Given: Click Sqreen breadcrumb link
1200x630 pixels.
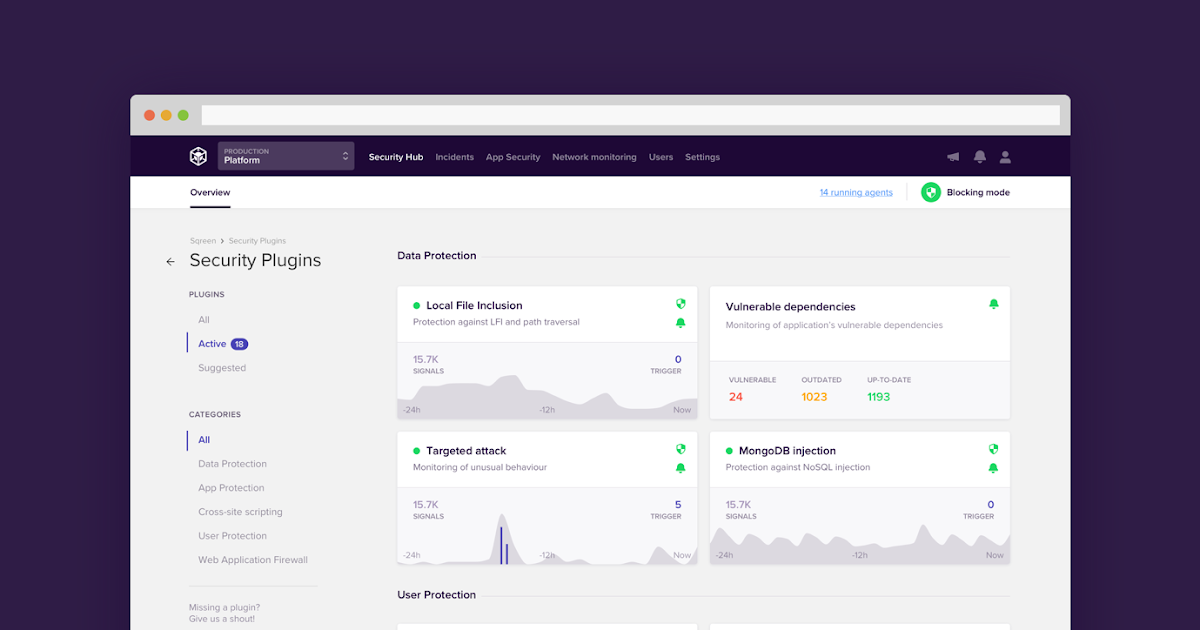Looking at the screenshot, I should click(x=202, y=241).
